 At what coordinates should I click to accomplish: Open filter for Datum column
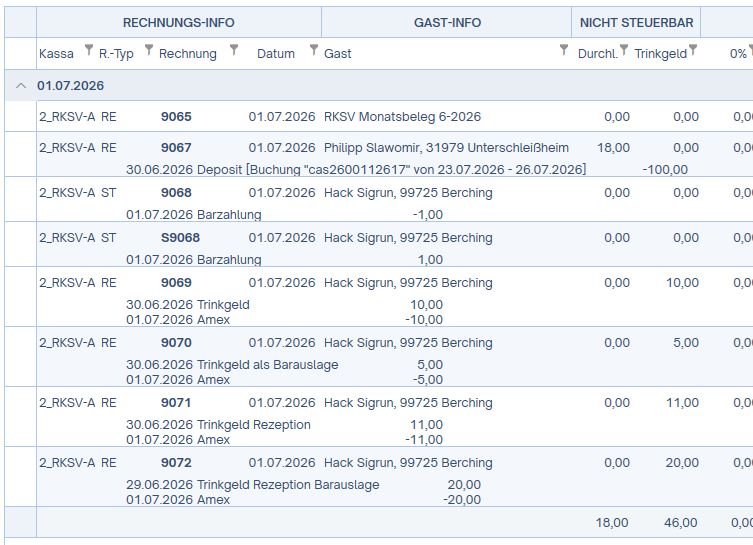coord(314,50)
